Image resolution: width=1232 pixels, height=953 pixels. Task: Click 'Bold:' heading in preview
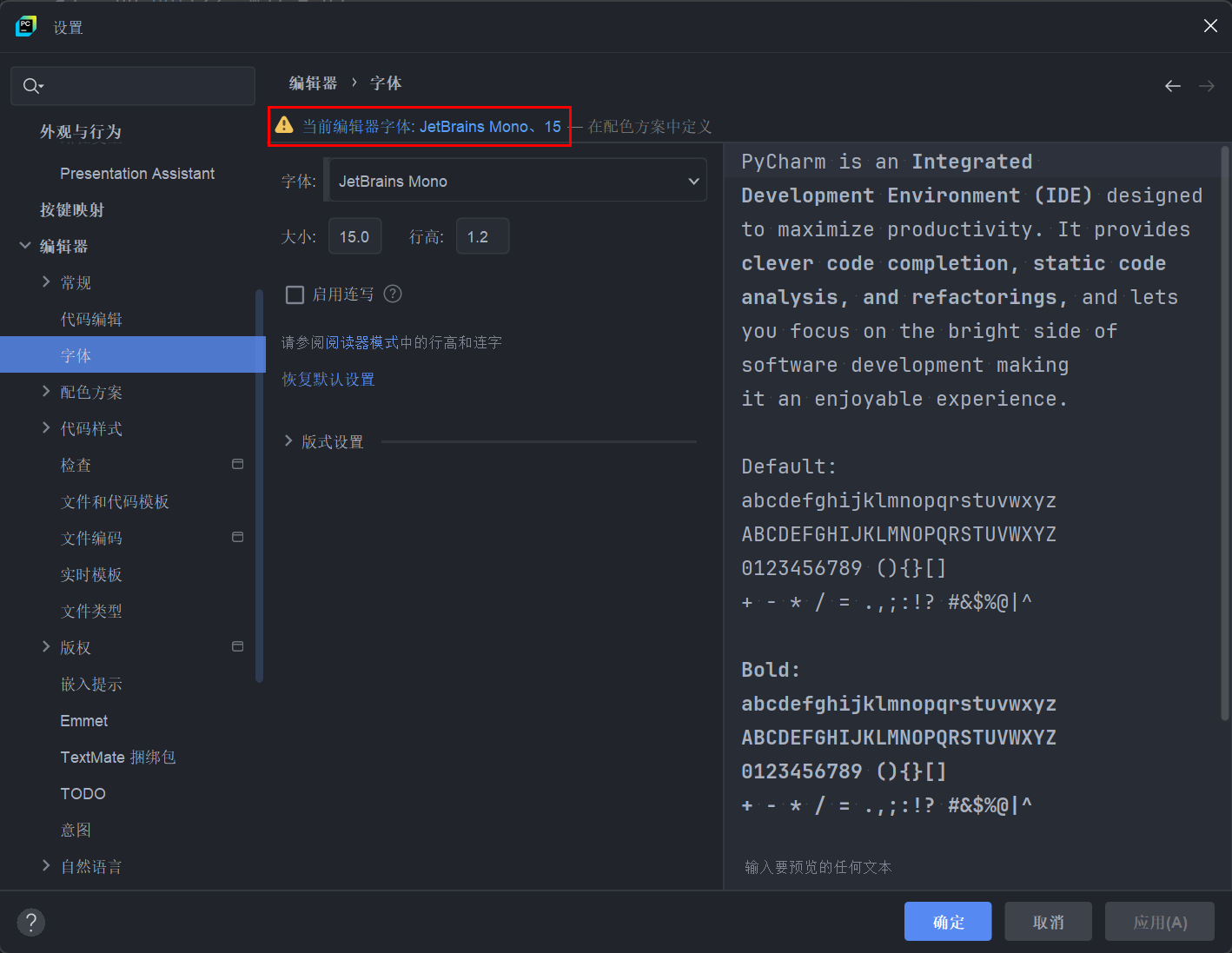point(771,670)
